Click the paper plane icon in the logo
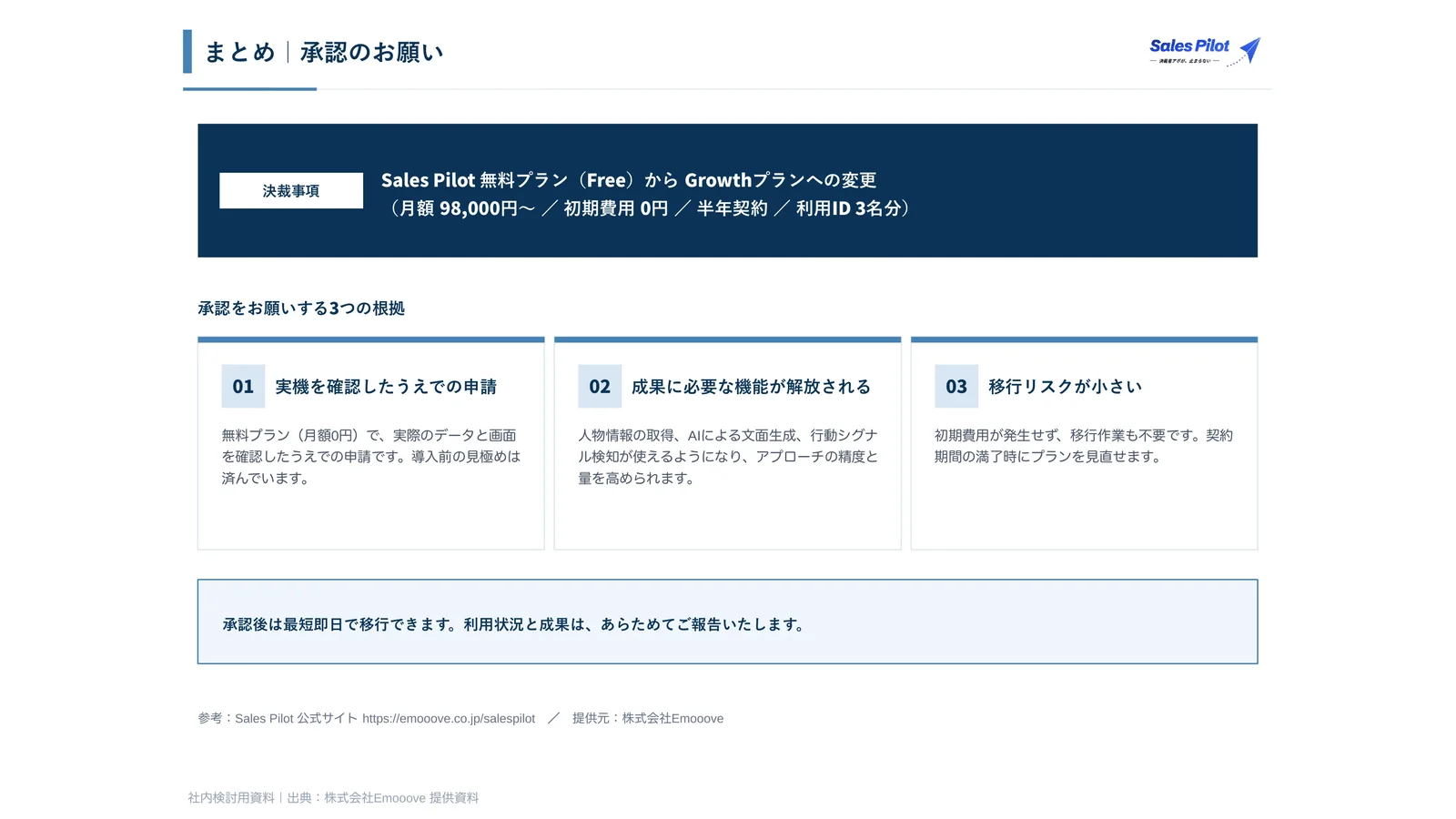Image resolution: width=1456 pixels, height=819 pixels. (x=1250, y=49)
